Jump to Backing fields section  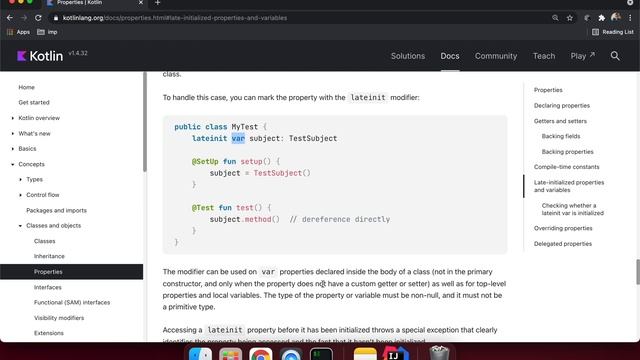click(561, 136)
